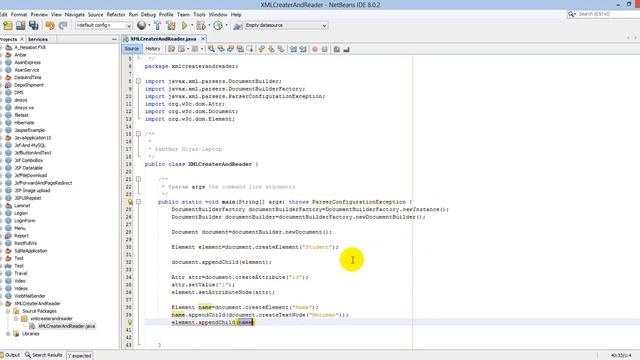Viewport: 640px width, 360px height.
Task: Switch the editor to History view
Action: 153,49
